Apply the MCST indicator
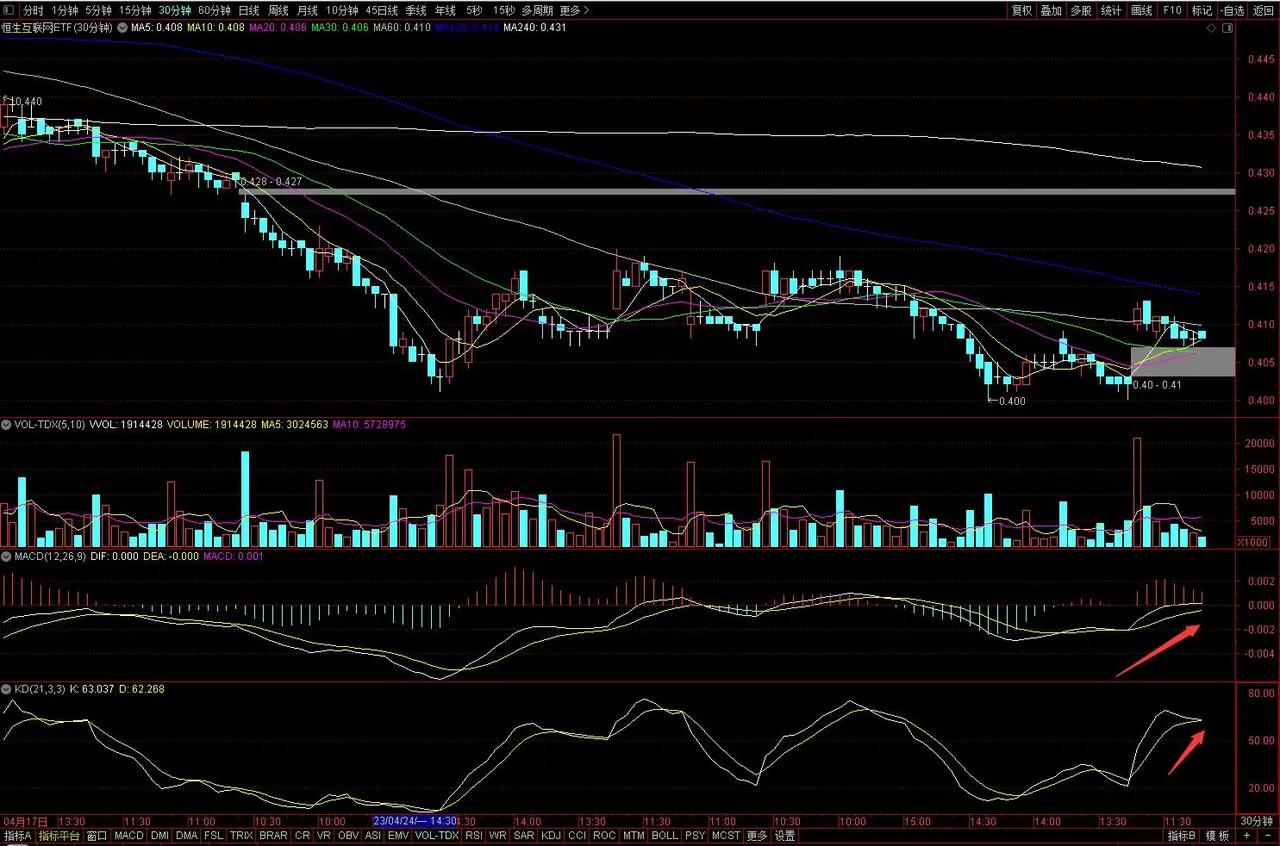The image size is (1280, 846). [x=726, y=835]
